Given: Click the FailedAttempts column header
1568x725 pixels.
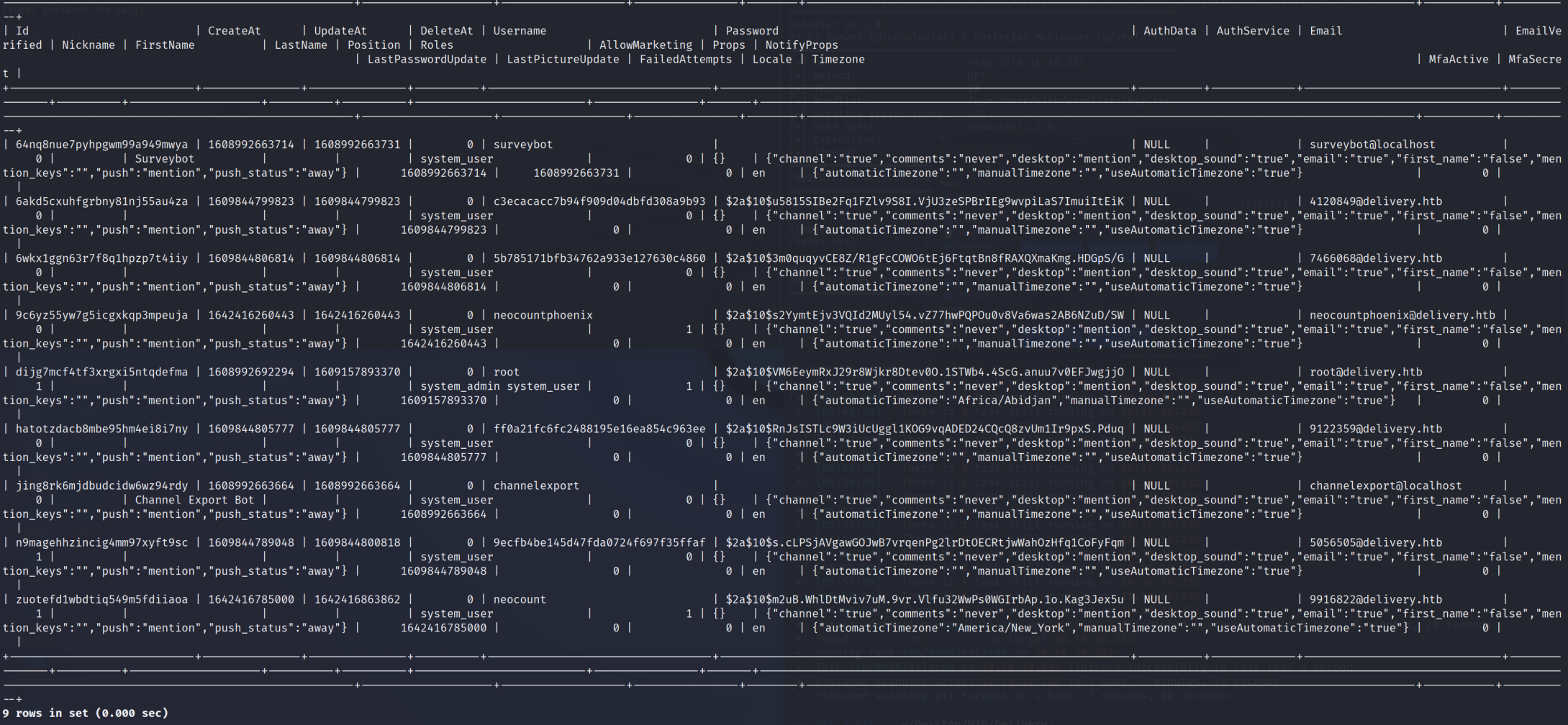Looking at the screenshot, I should coord(685,60).
